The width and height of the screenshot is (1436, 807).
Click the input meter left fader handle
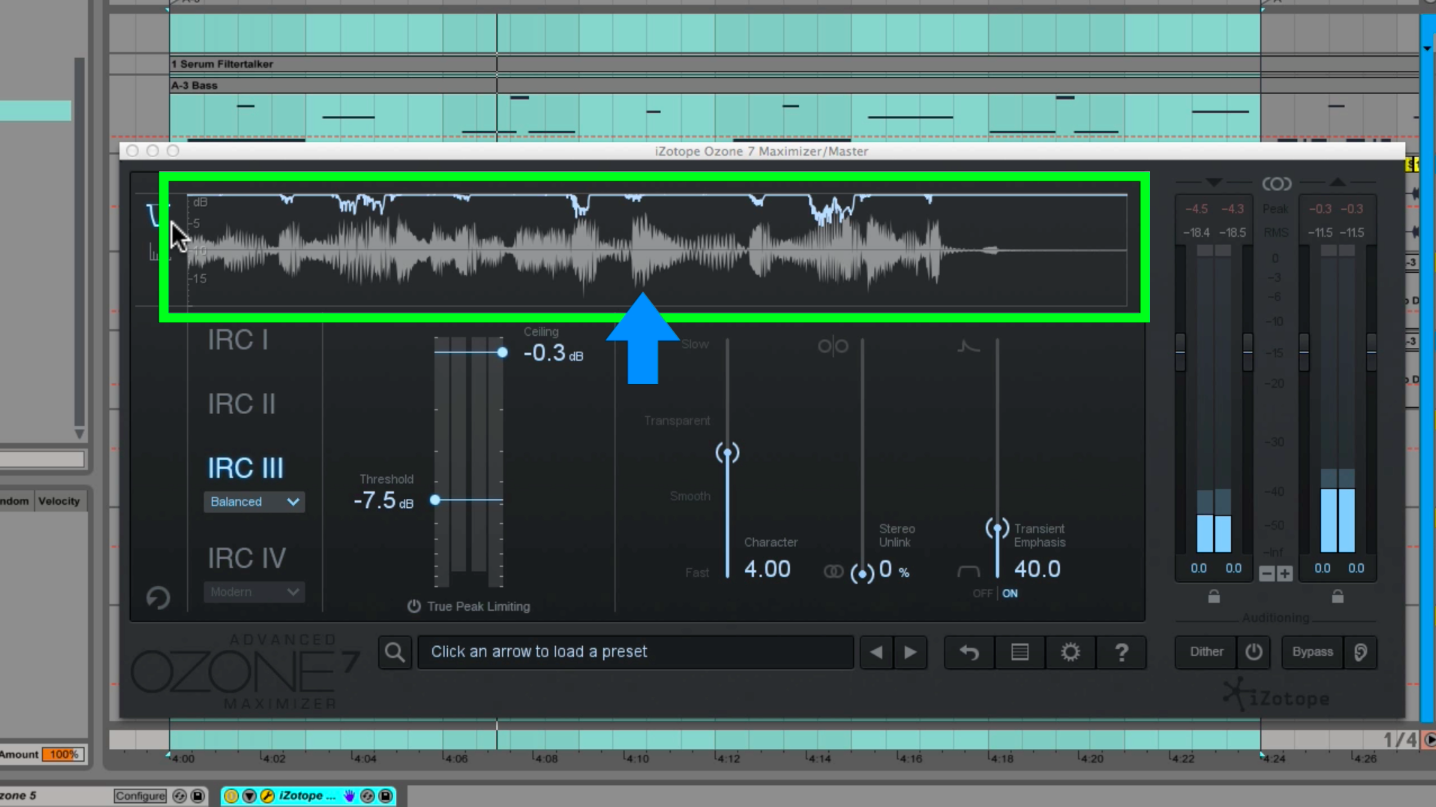click(1181, 350)
